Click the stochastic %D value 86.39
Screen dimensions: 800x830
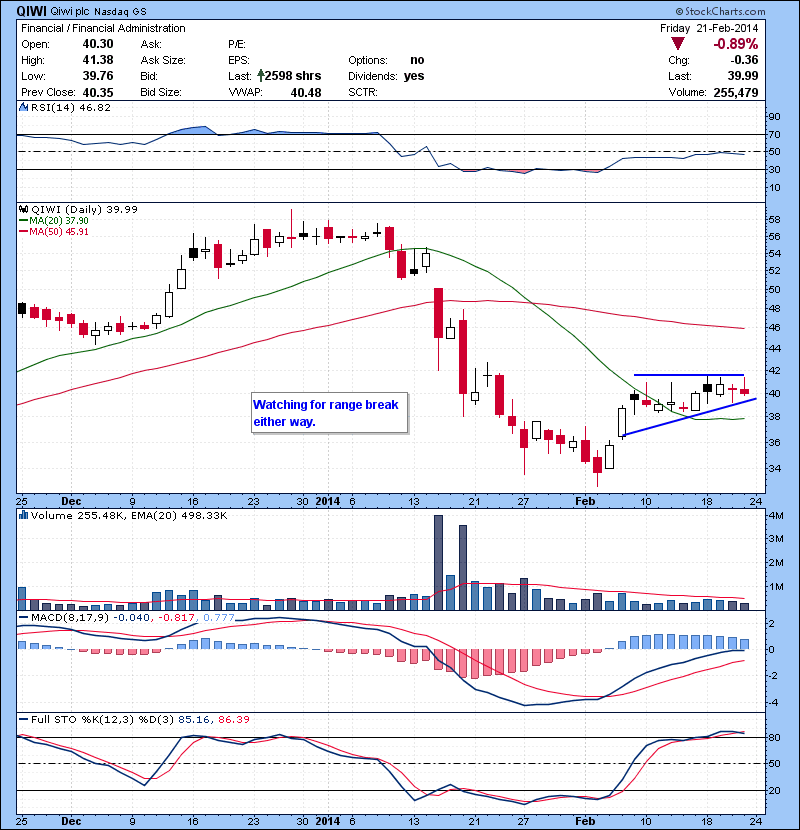(233, 719)
